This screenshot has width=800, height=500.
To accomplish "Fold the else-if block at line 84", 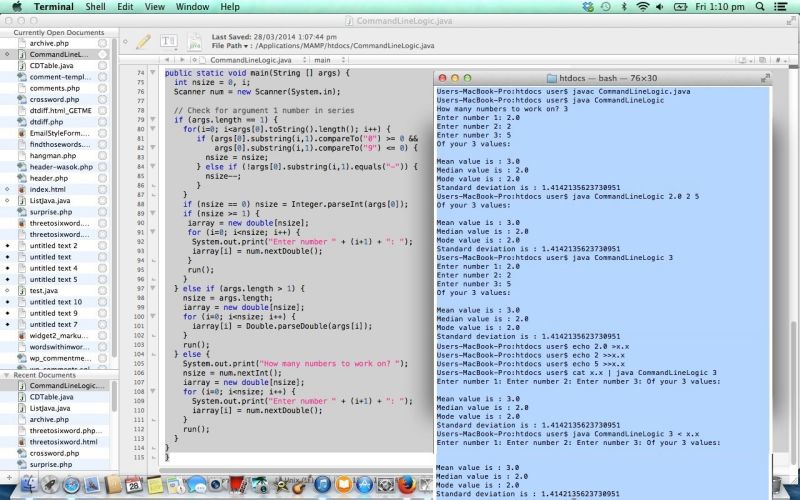I will pos(153,166).
